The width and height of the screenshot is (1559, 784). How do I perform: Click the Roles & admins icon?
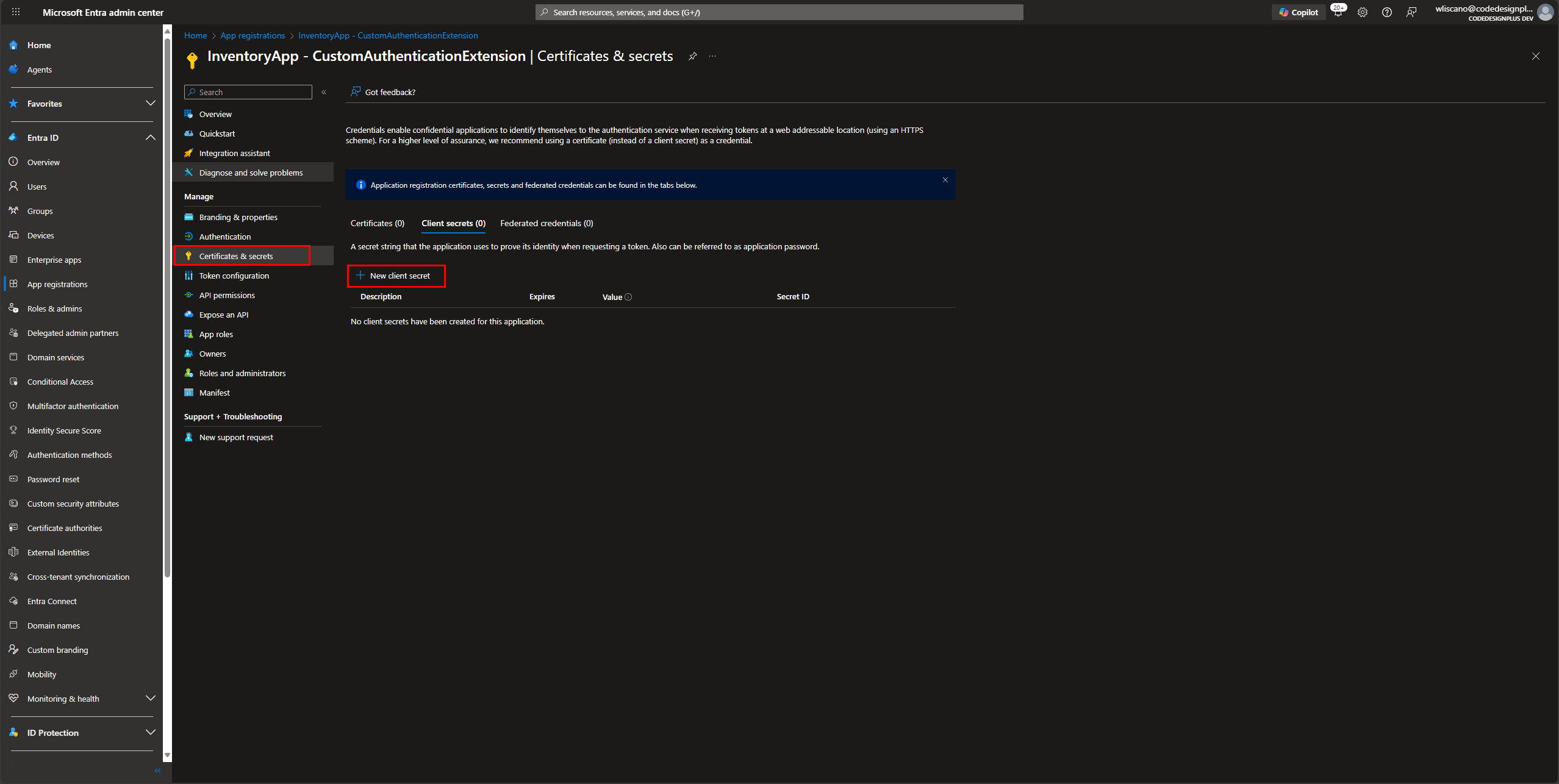coord(13,308)
